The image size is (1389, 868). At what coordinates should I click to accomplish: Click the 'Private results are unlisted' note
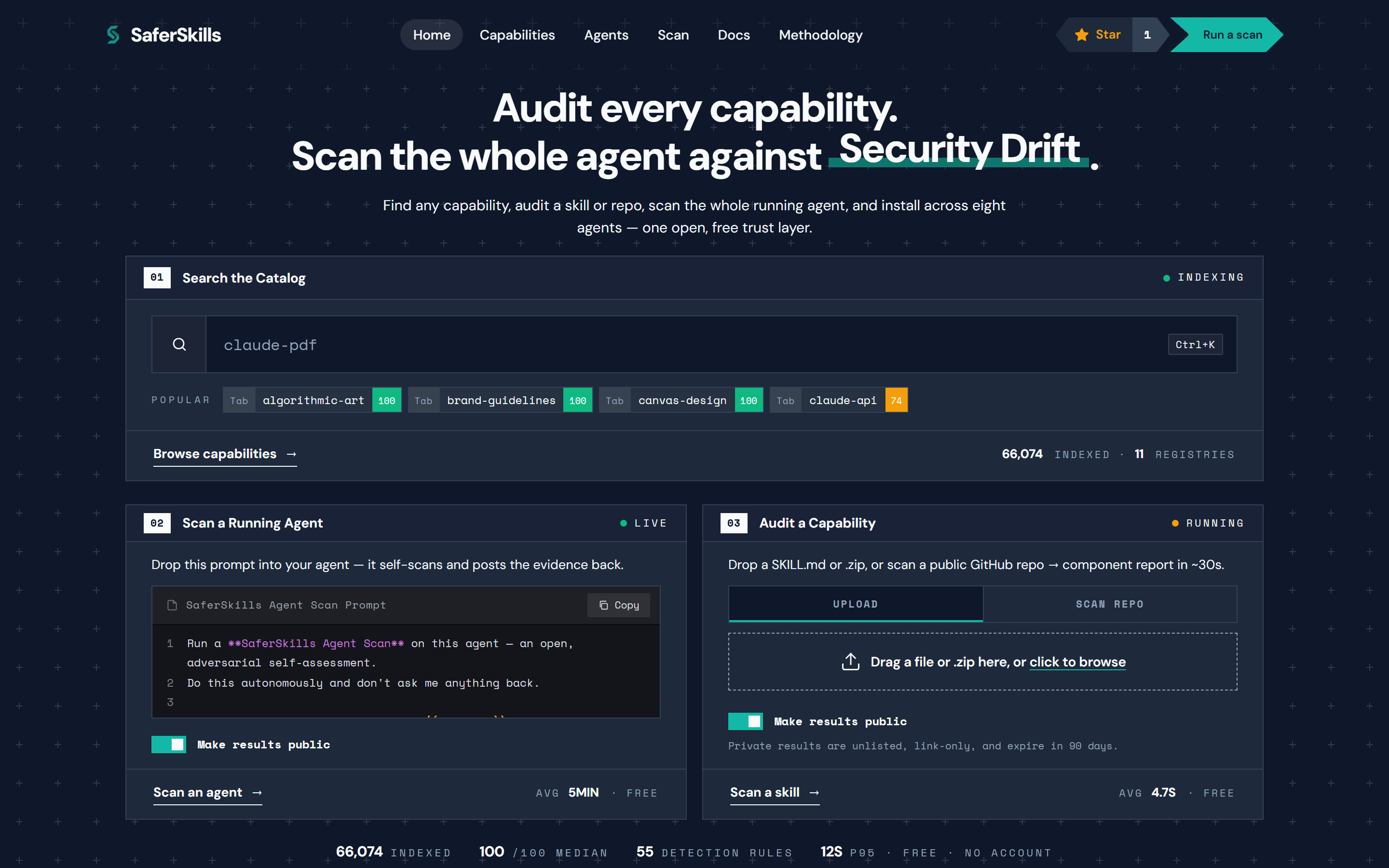(923, 746)
